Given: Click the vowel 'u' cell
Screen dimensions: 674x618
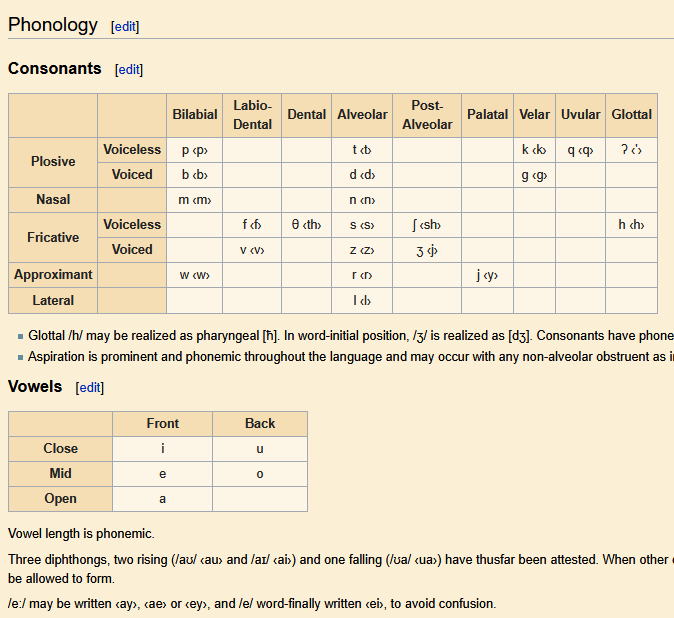Looking at the screenshot, I should pyautogui.click(x=260, y=449).
